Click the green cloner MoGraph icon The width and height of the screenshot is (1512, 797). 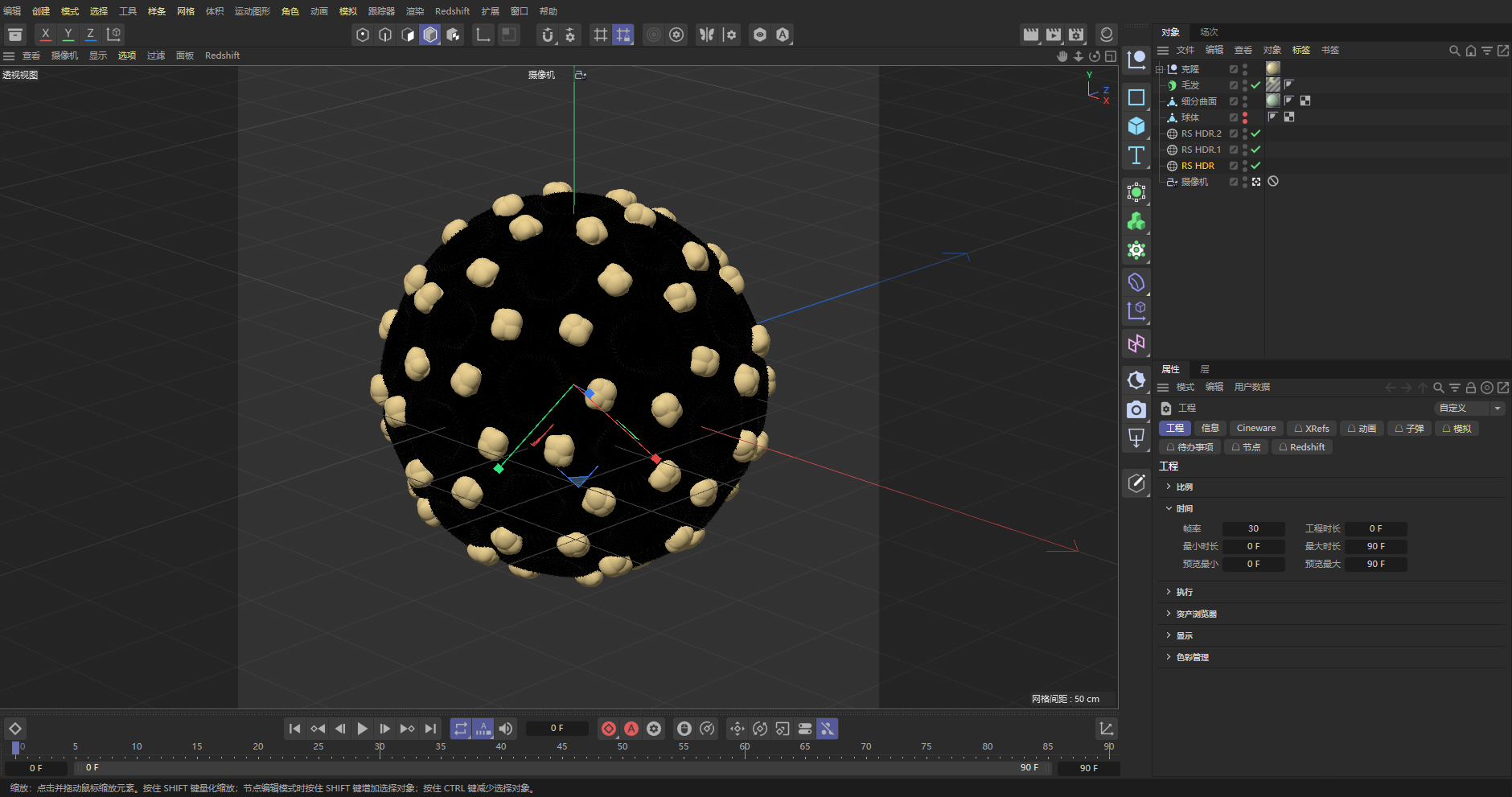1136,221
